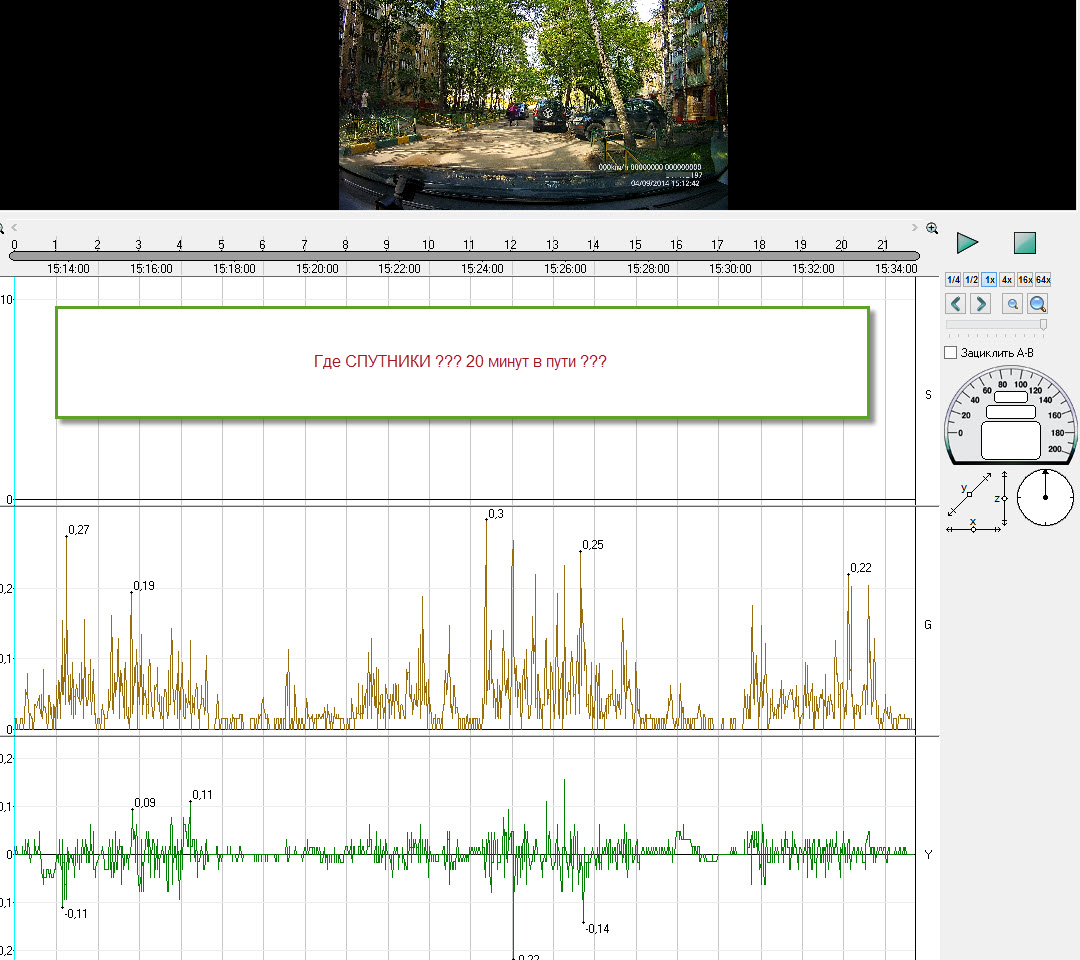The width and height of the screenshot is (1080, 960).
Task: Choose 64x fast playback speed
Action: pyautogui.click(x=1043, y=280)
